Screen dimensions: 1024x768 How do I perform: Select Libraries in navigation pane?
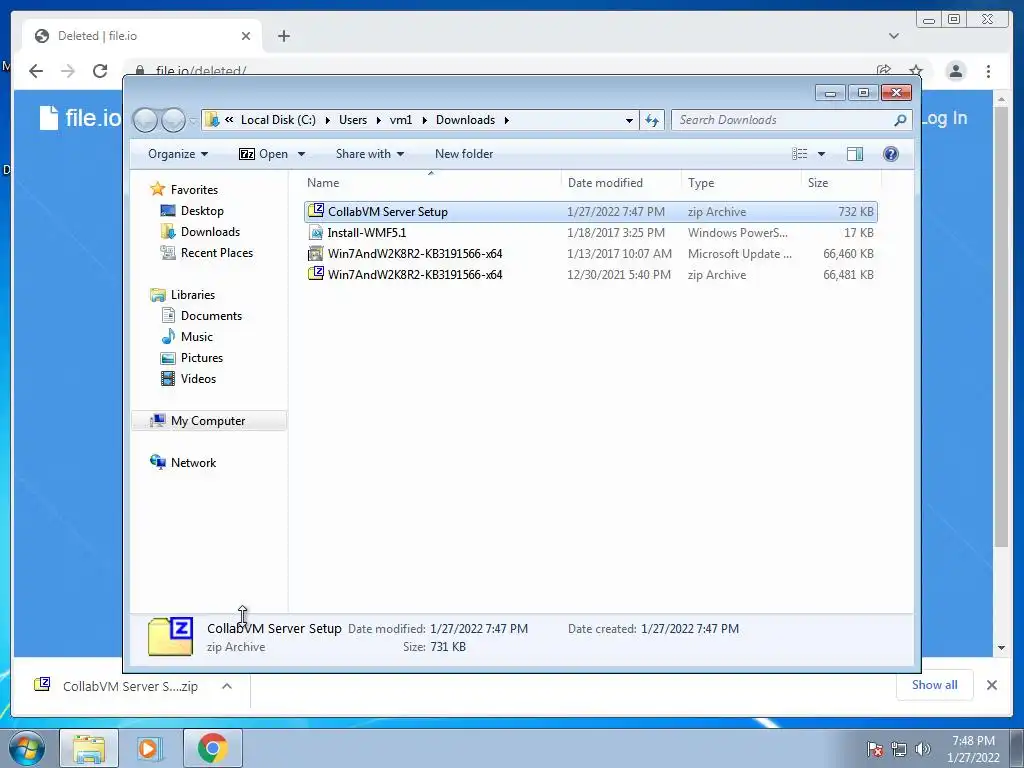click(193, 295)
